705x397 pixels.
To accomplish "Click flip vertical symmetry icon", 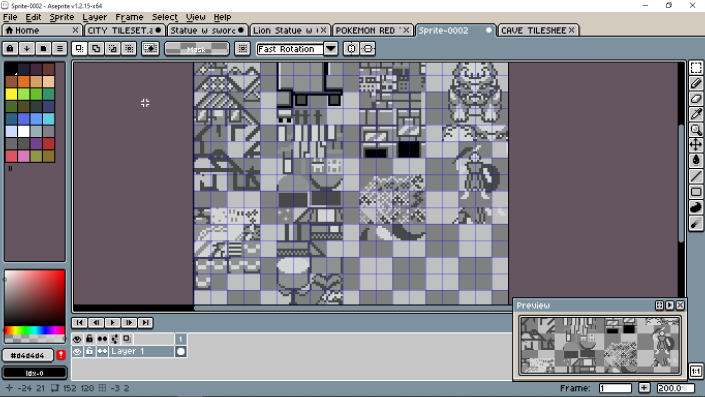I will 368,49.
